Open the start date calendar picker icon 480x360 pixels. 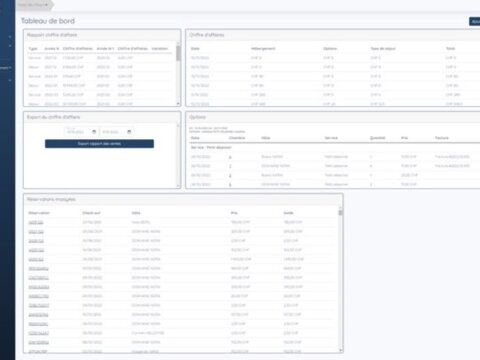tap(94, 132)
